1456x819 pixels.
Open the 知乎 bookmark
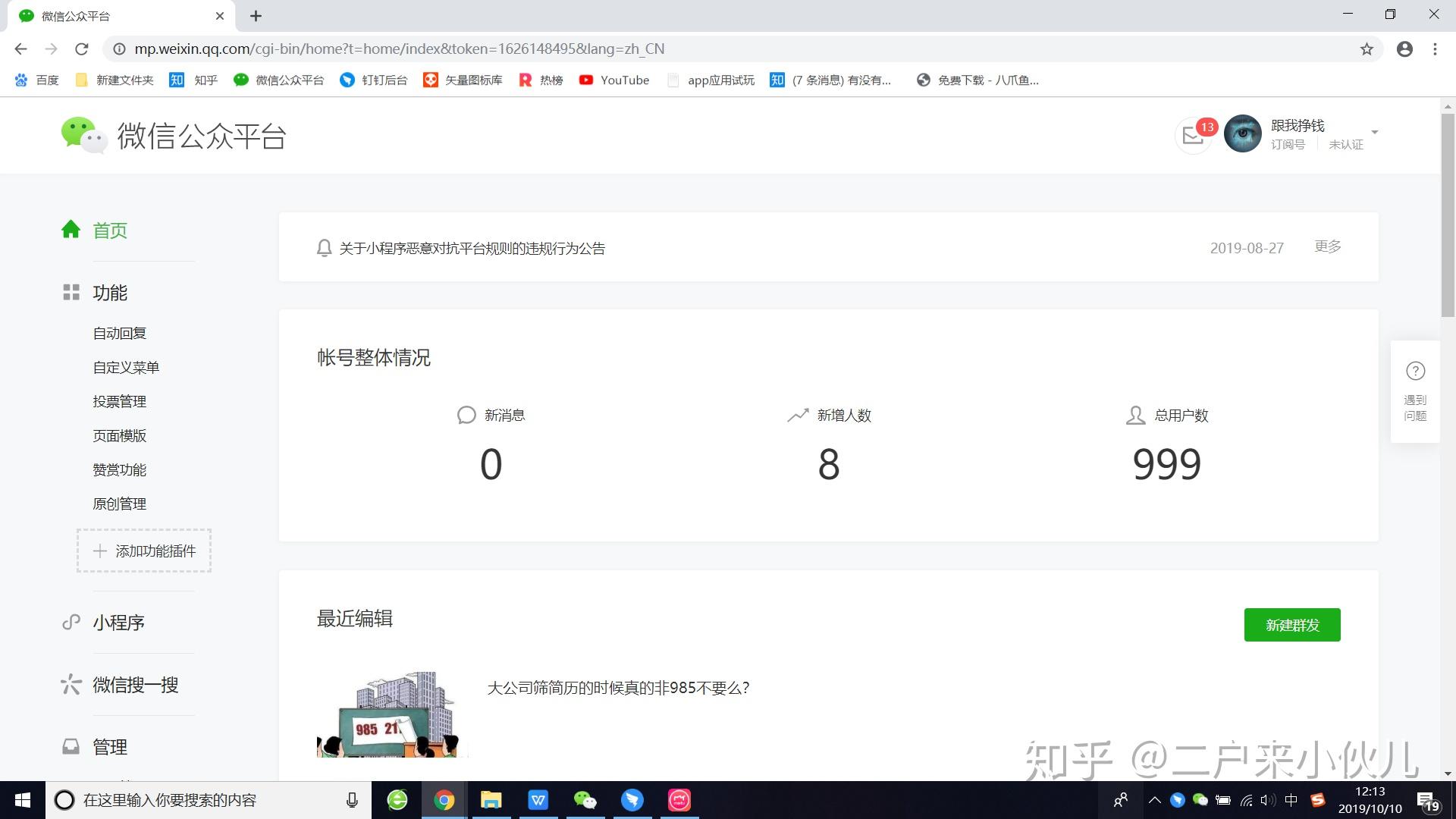pos(193,80)
